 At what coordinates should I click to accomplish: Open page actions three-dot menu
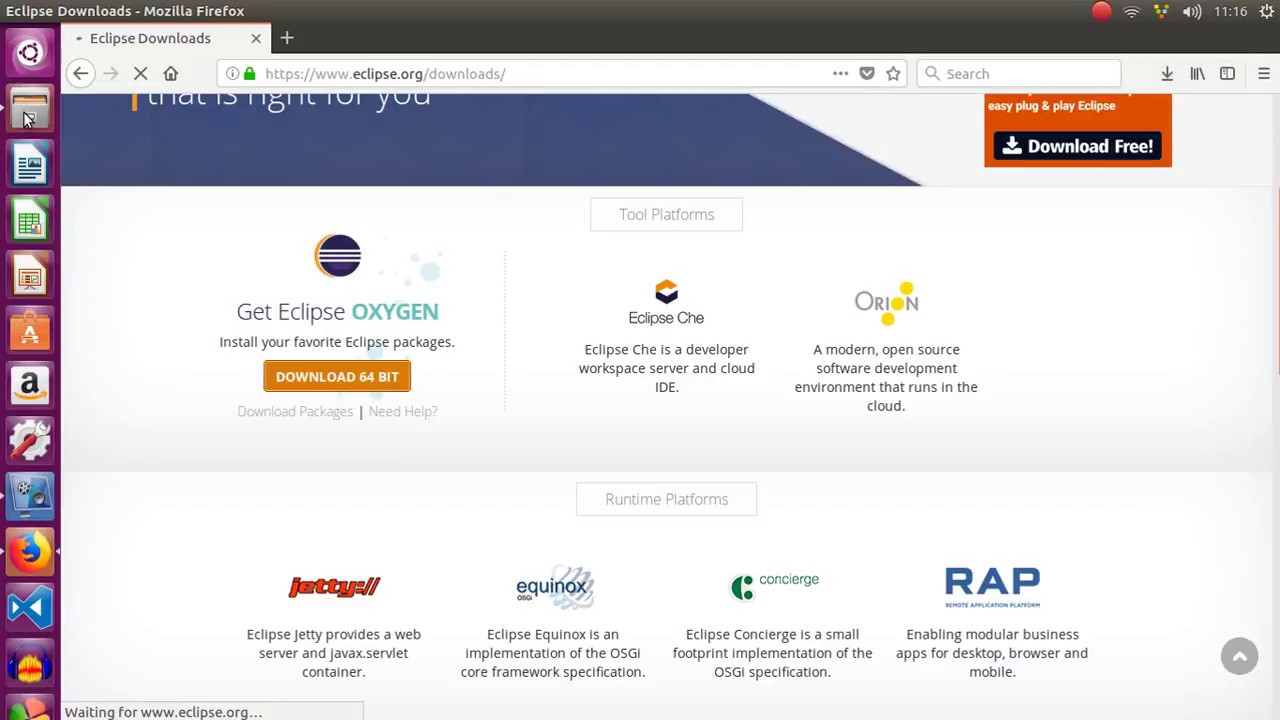840,74
